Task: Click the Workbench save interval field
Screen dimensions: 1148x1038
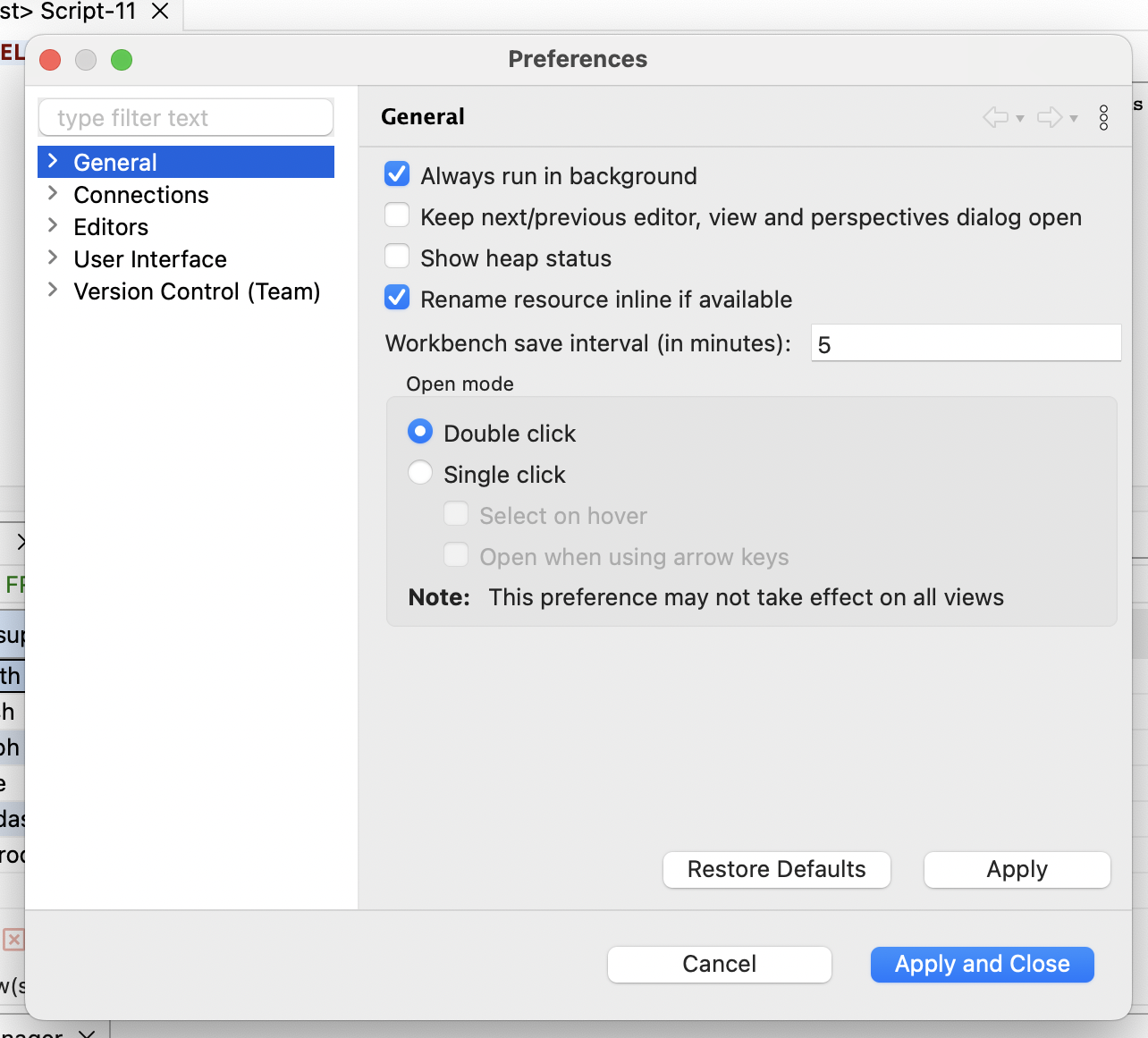Action: [965, 344]
